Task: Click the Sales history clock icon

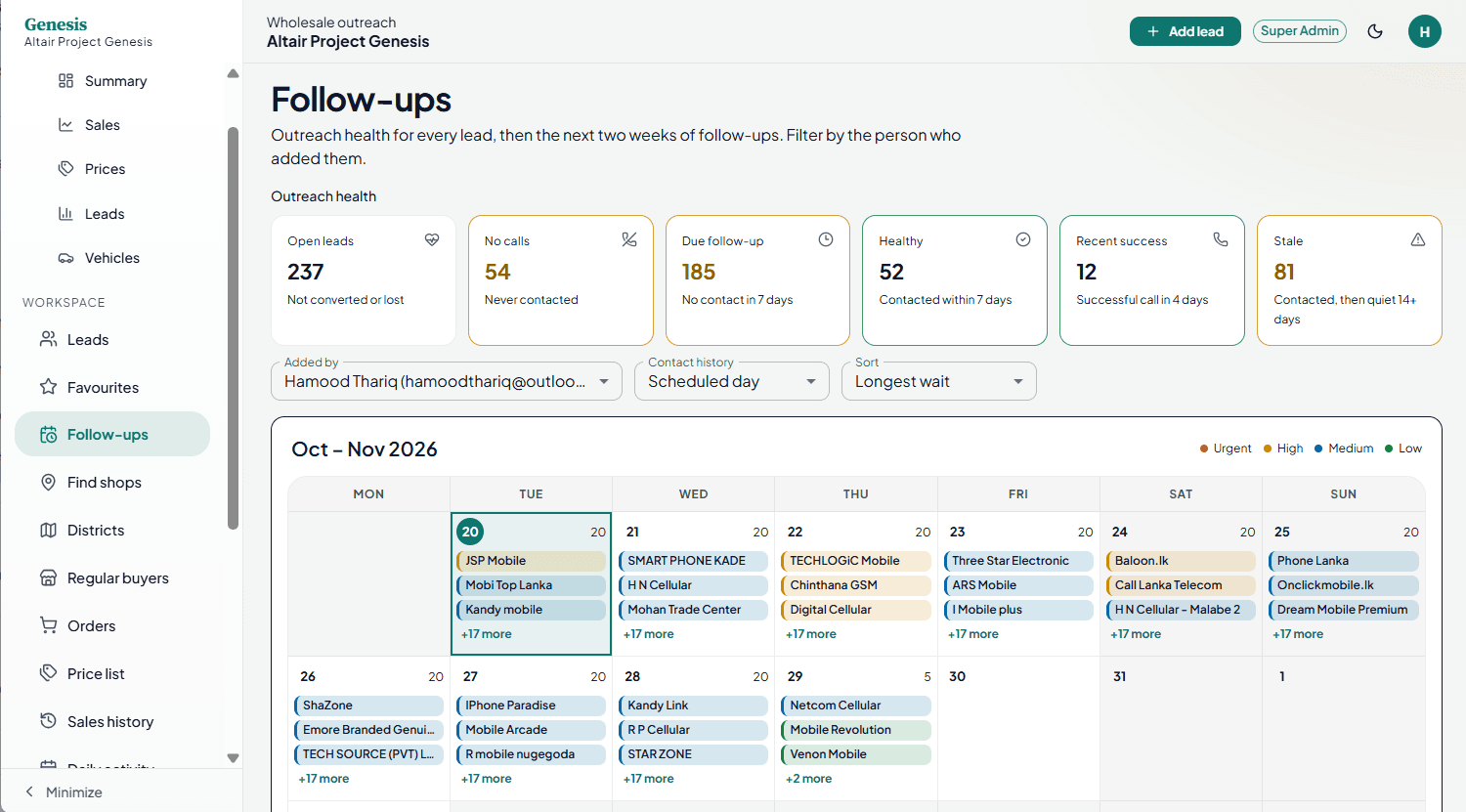Action: (x=48, y=721)
